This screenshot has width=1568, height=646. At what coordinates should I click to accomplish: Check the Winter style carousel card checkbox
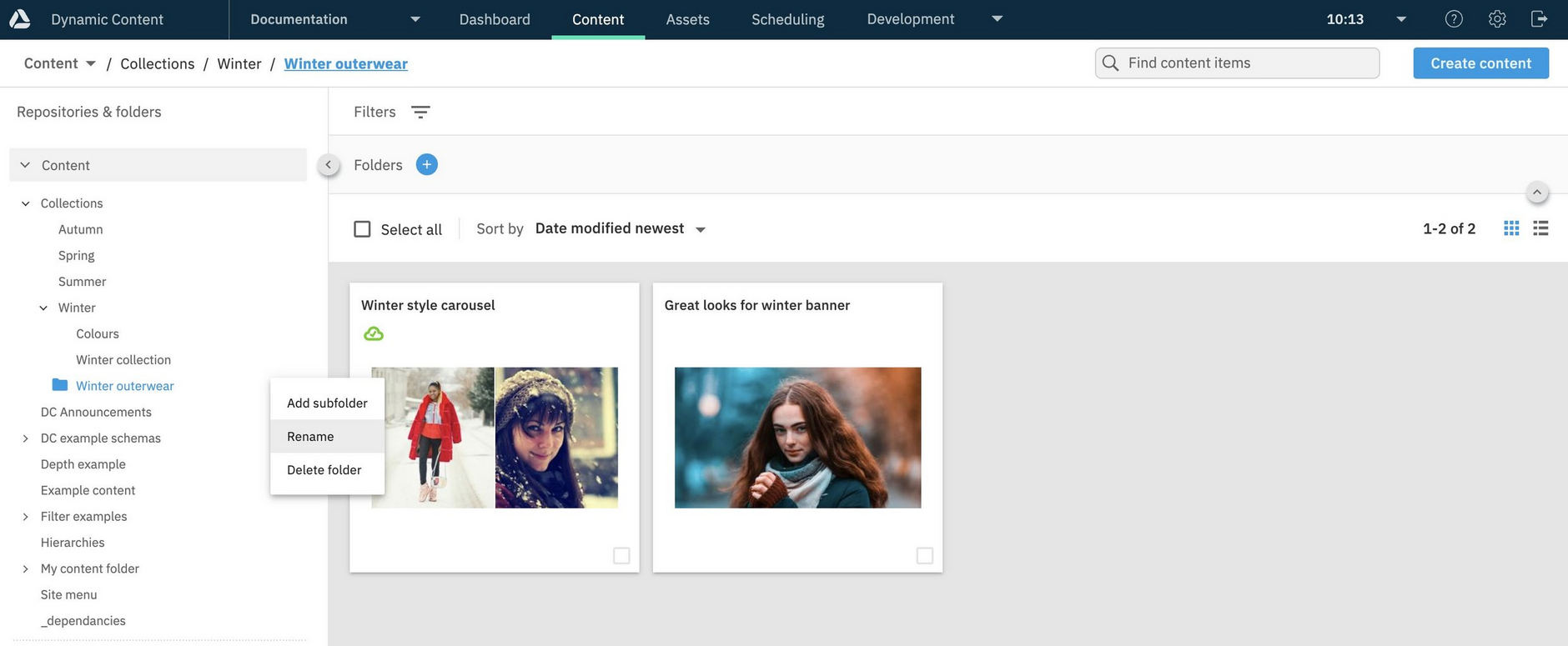point(621,555)
